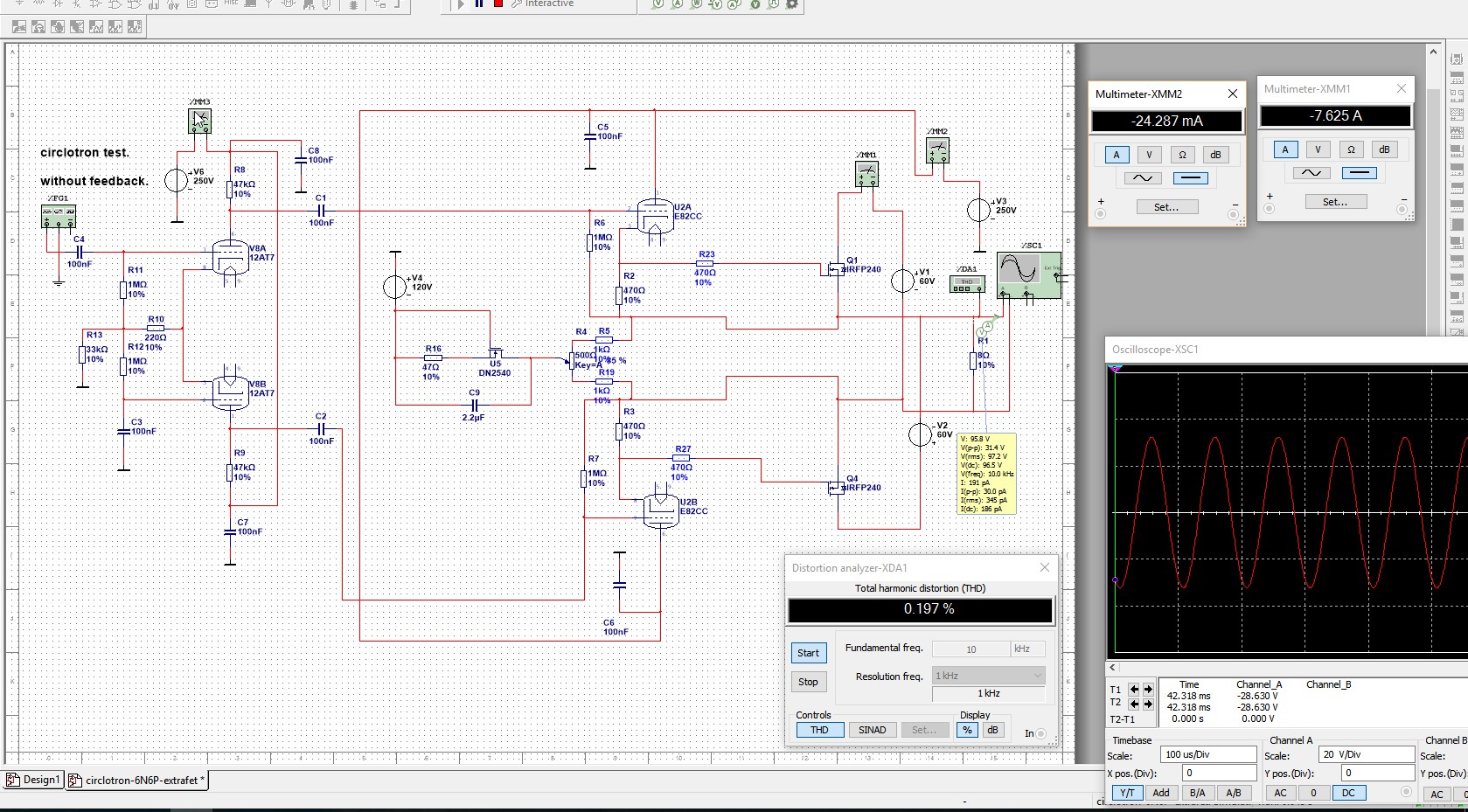Click Set... in Multimeter-XMM2

coord(1166,207)
